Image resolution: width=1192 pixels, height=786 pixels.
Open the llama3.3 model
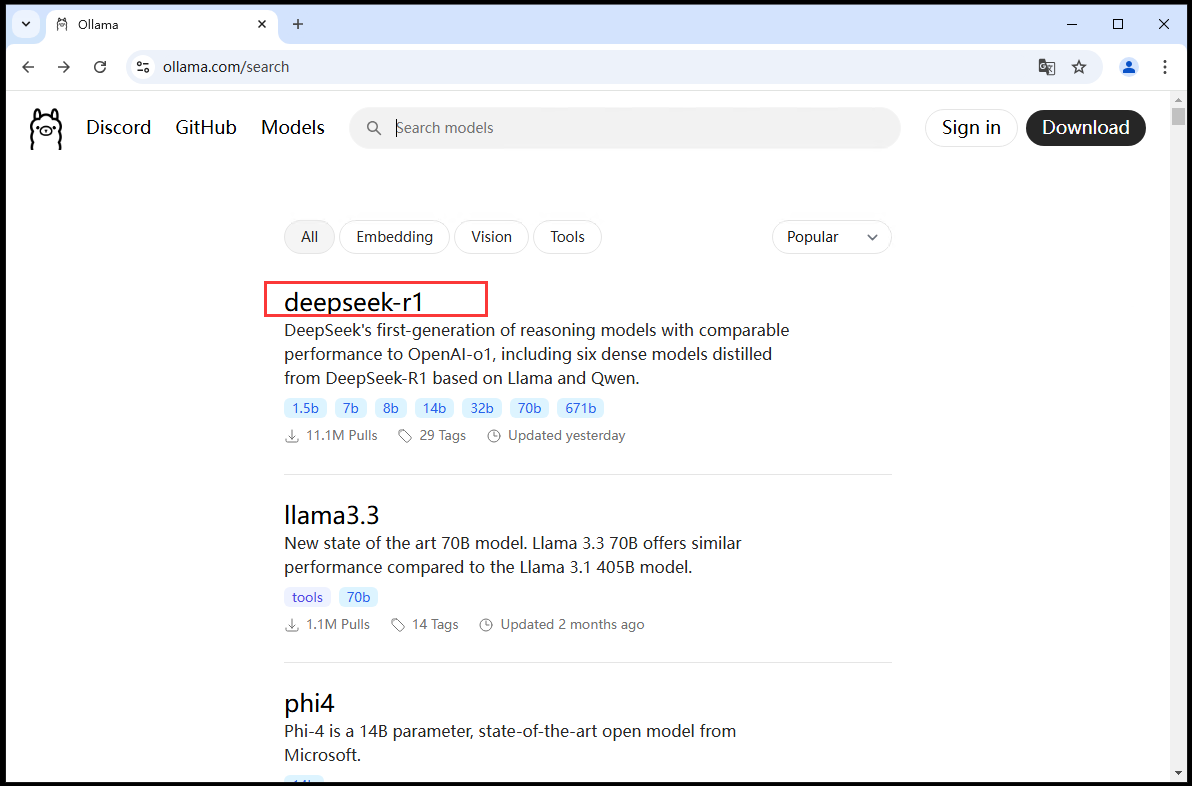tap(331, 515)
